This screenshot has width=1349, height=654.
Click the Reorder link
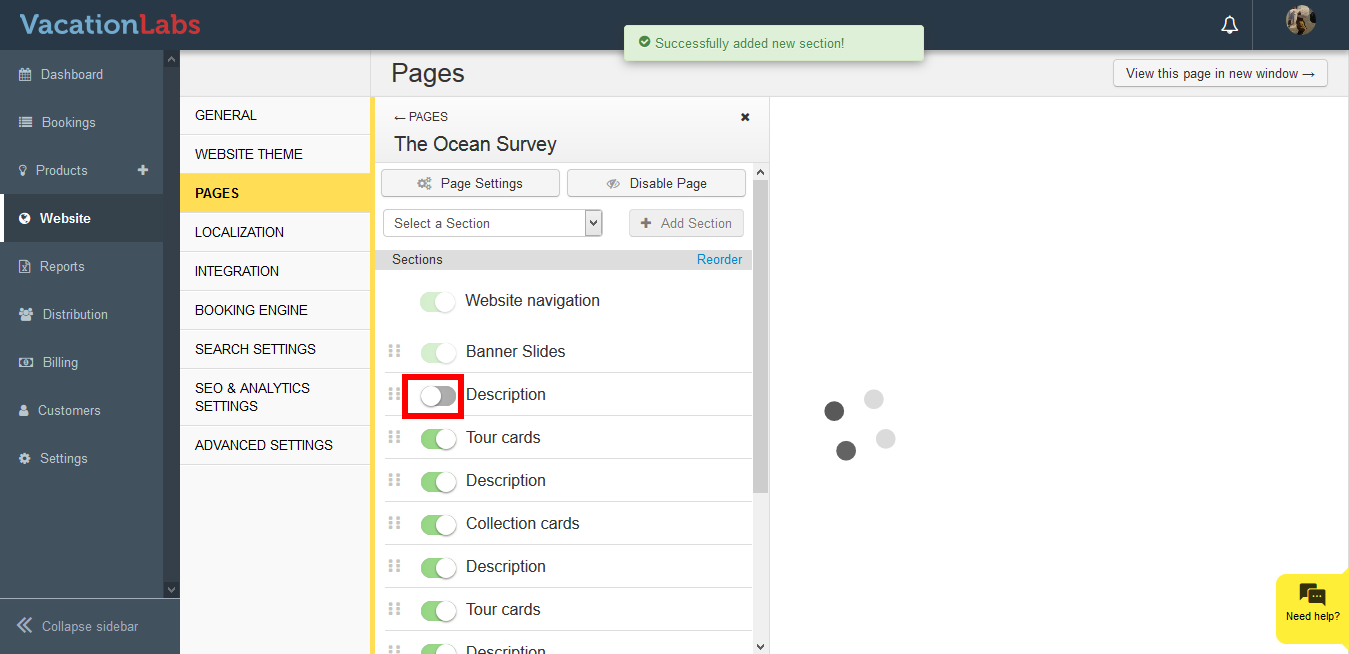[719, 260]
